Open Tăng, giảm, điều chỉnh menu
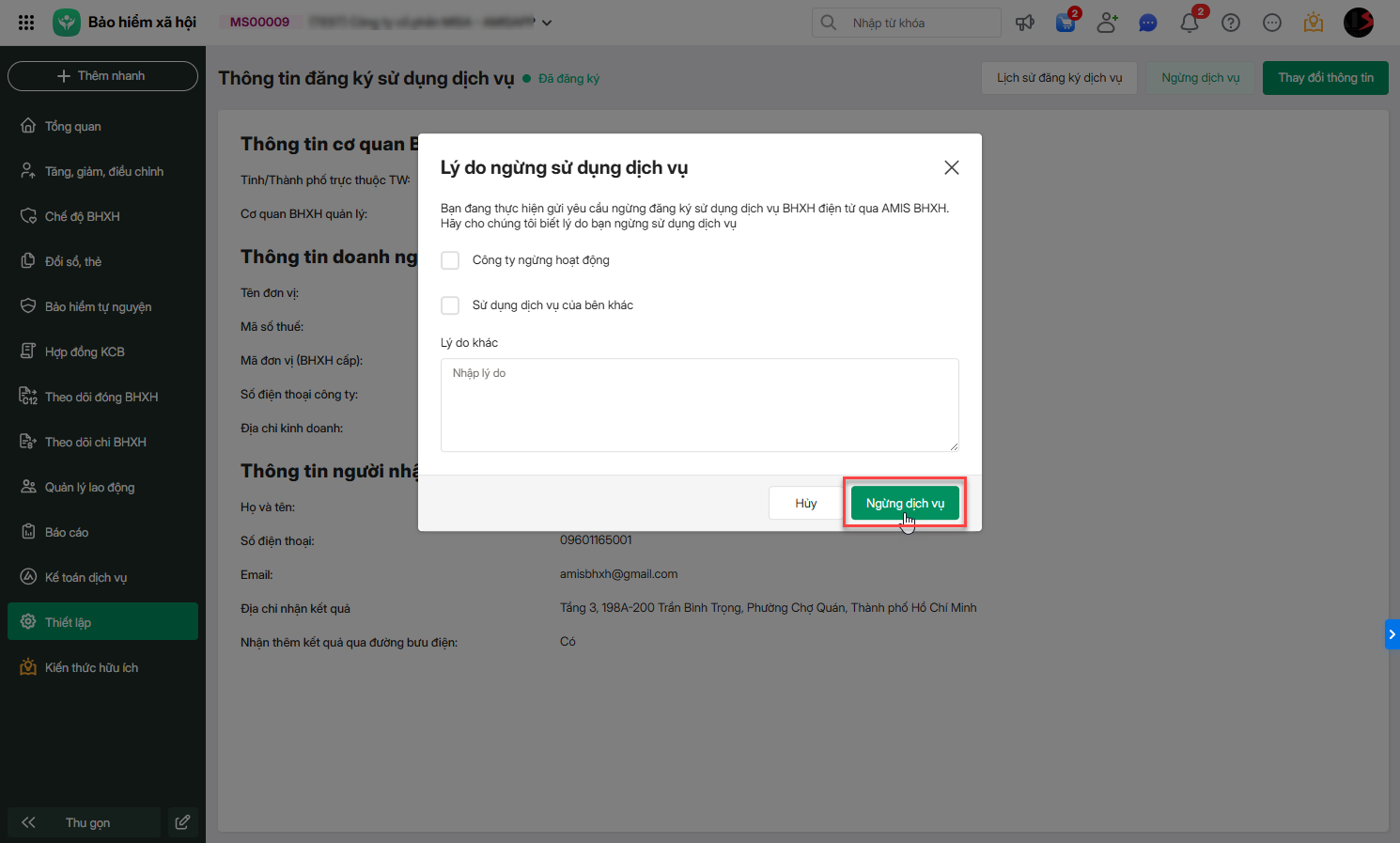 coord(102,171)
